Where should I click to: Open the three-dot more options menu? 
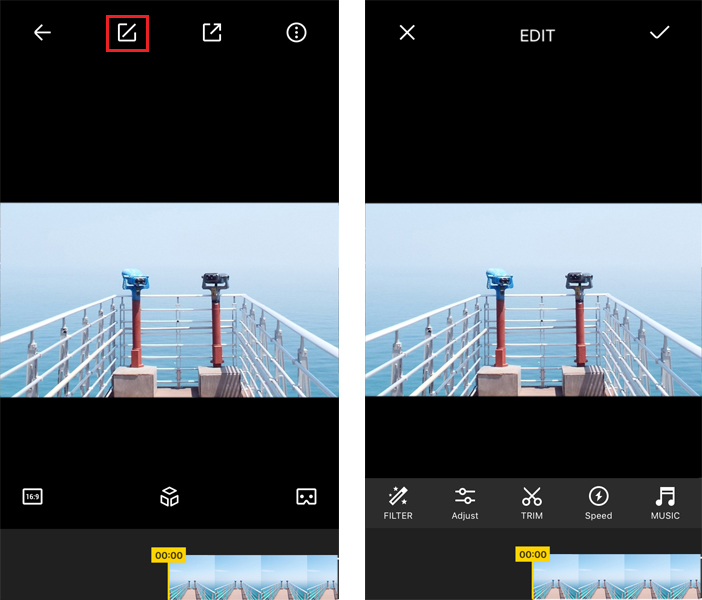pyautogui.click(x=296, y=33)
